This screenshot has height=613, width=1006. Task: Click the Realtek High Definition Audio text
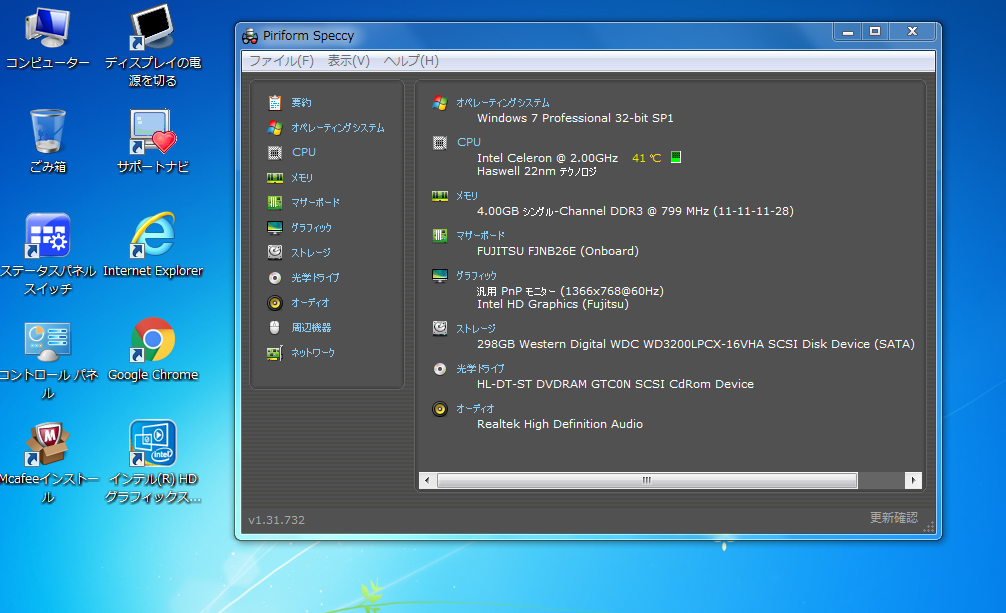(559, 424)
